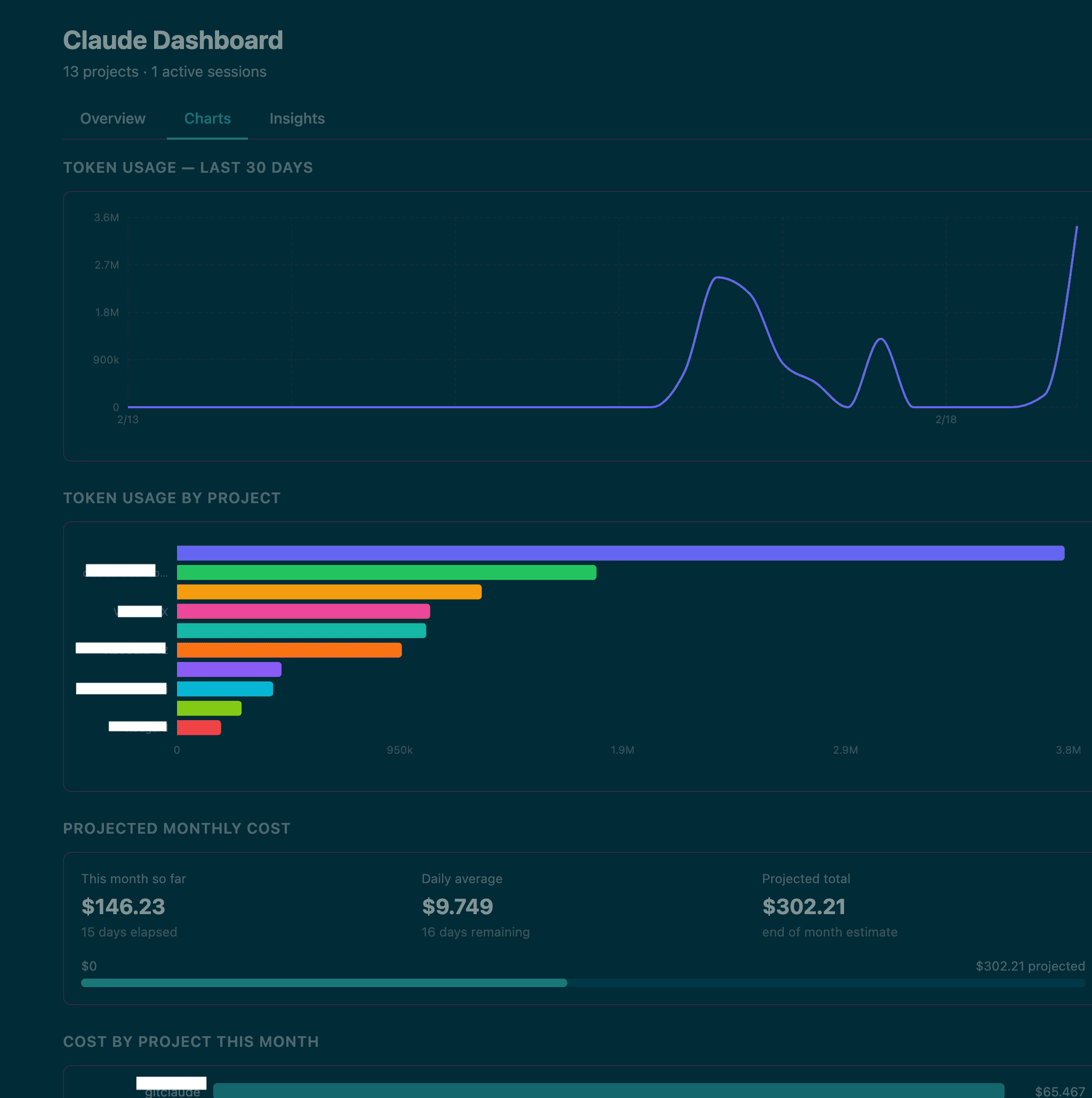Image resolution: width=1092 pixels, height=1098 pixels.
Task: Click the $146.23 'this month so far' value
Action: (123, 907)
